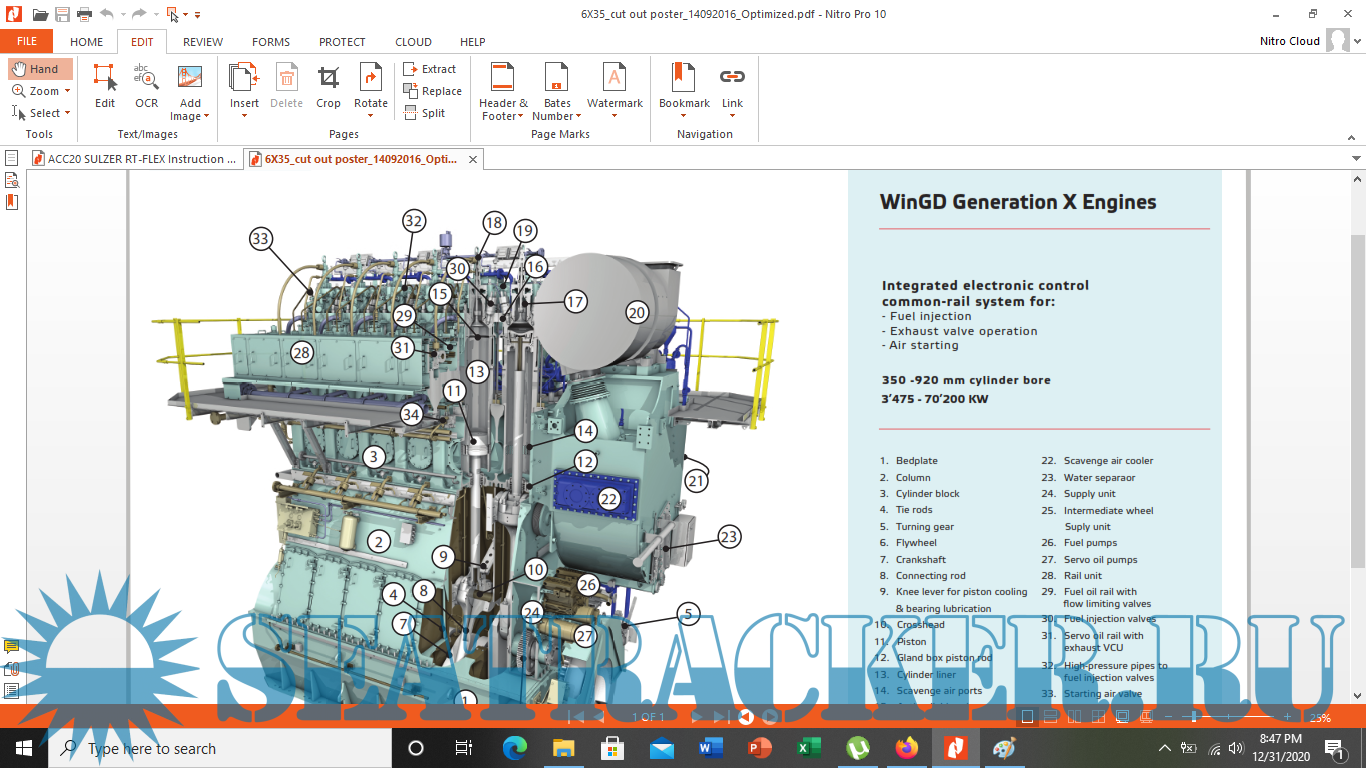Open the Bates Number dropdown

pyautogui.click(x=578, y=116)
